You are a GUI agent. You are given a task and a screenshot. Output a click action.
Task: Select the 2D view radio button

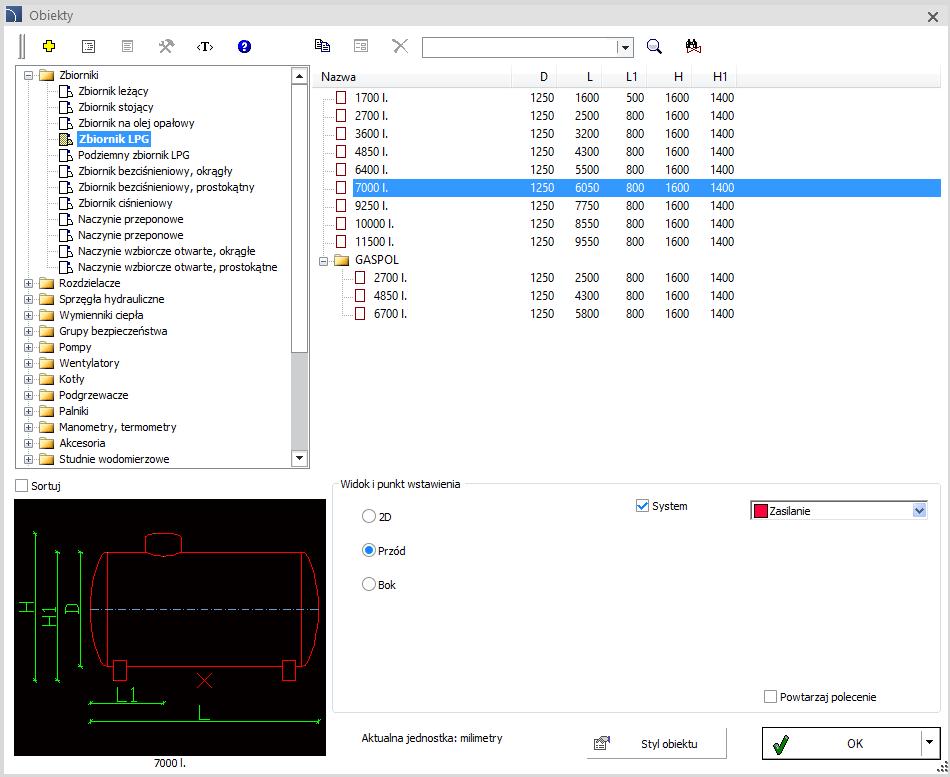[x=368, y=516]
